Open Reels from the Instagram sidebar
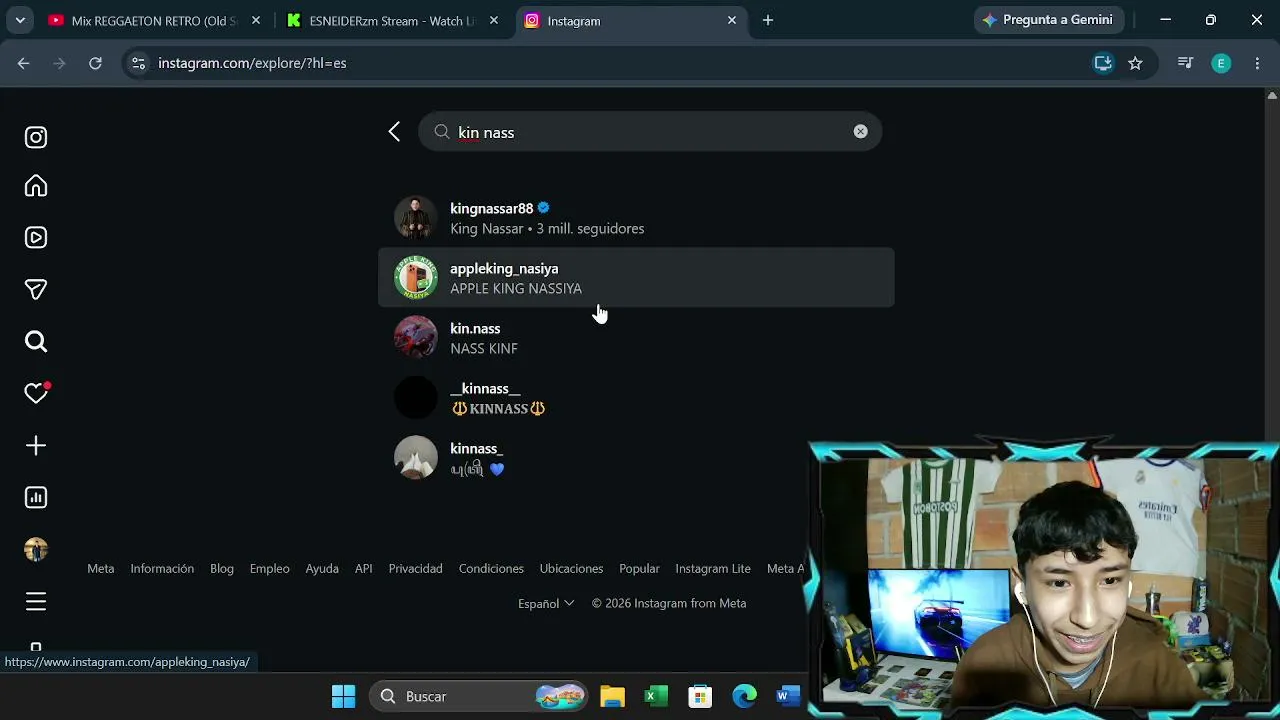This screenshot has height=720, width=1280. pyautogui.click(x=36, y=238)
